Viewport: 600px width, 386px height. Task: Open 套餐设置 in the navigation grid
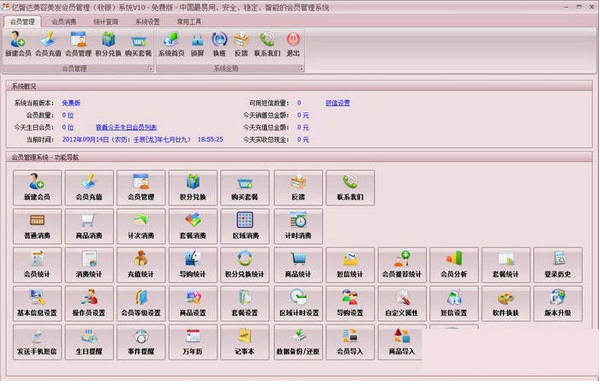pos(245,304)
